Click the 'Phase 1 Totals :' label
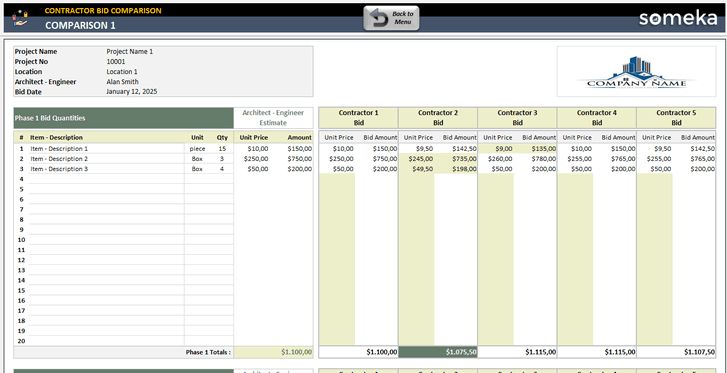The height and width of the screenshot is (373, 727). click(208, 352)
